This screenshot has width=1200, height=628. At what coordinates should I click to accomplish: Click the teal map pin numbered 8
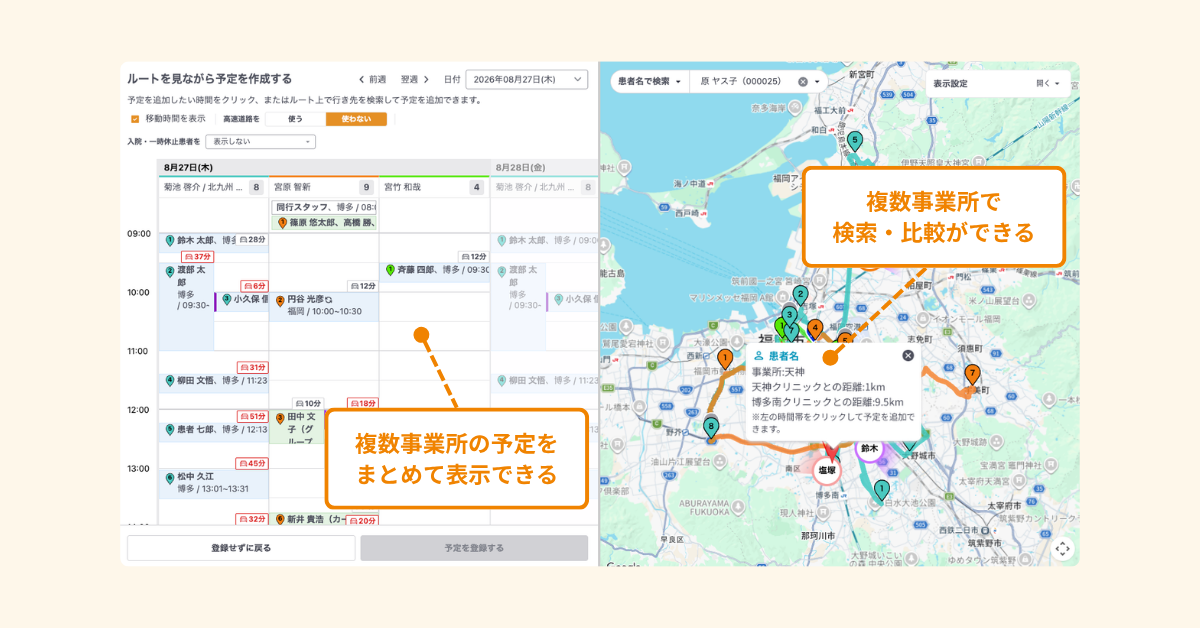click(711, 428)
